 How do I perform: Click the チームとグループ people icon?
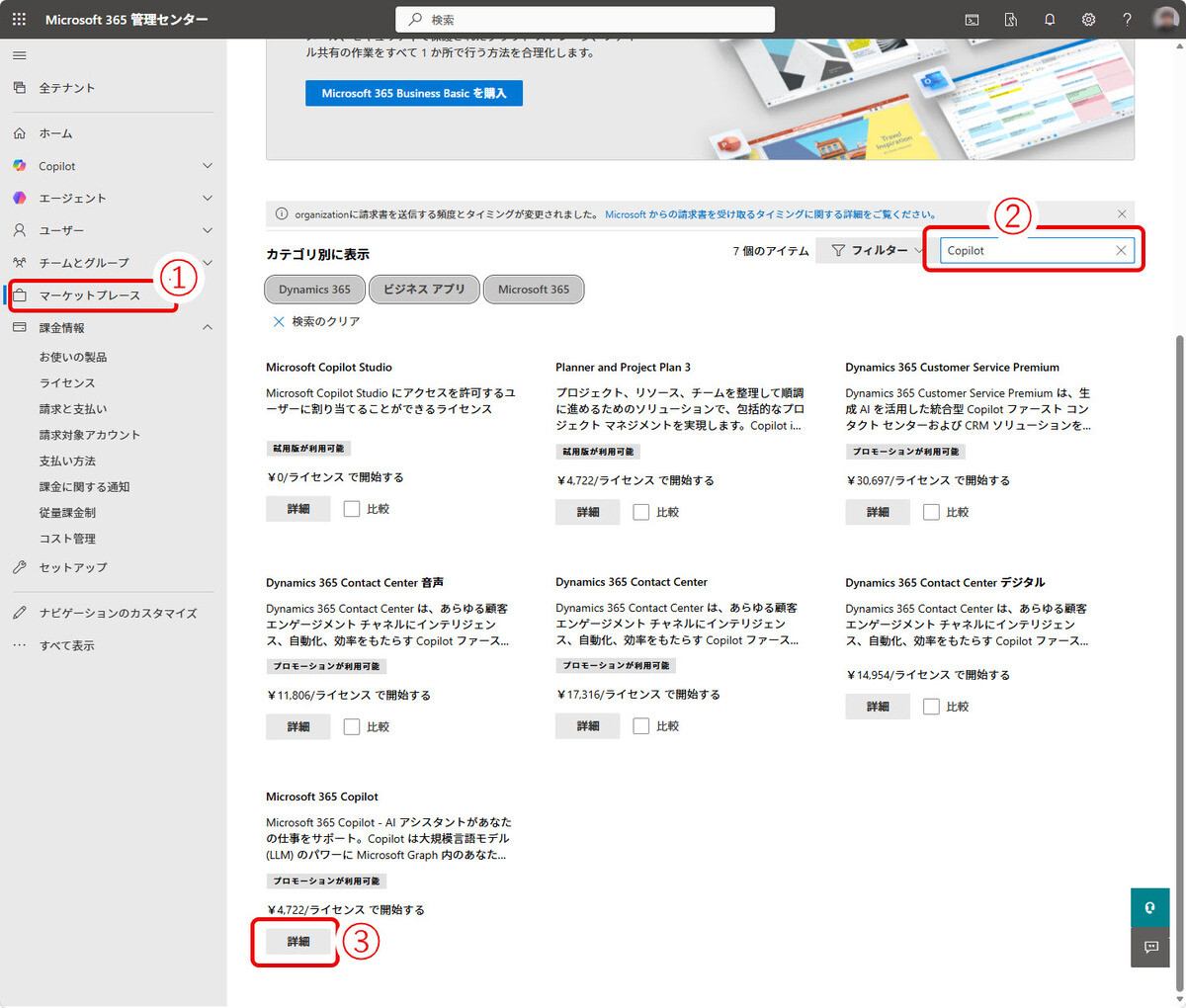click(20, 263)
